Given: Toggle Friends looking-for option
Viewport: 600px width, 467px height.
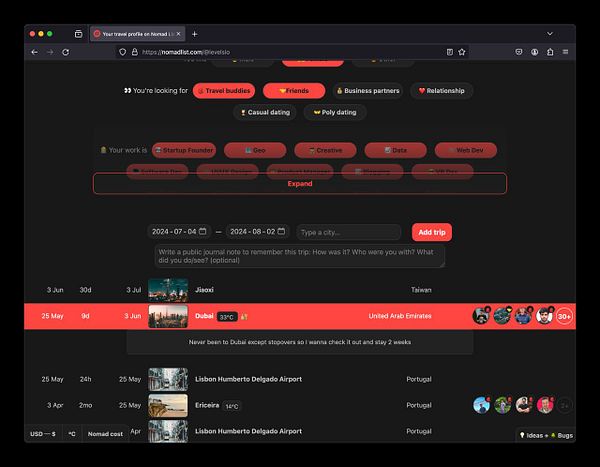Looking at the screenshot, I should click(294, 91).
